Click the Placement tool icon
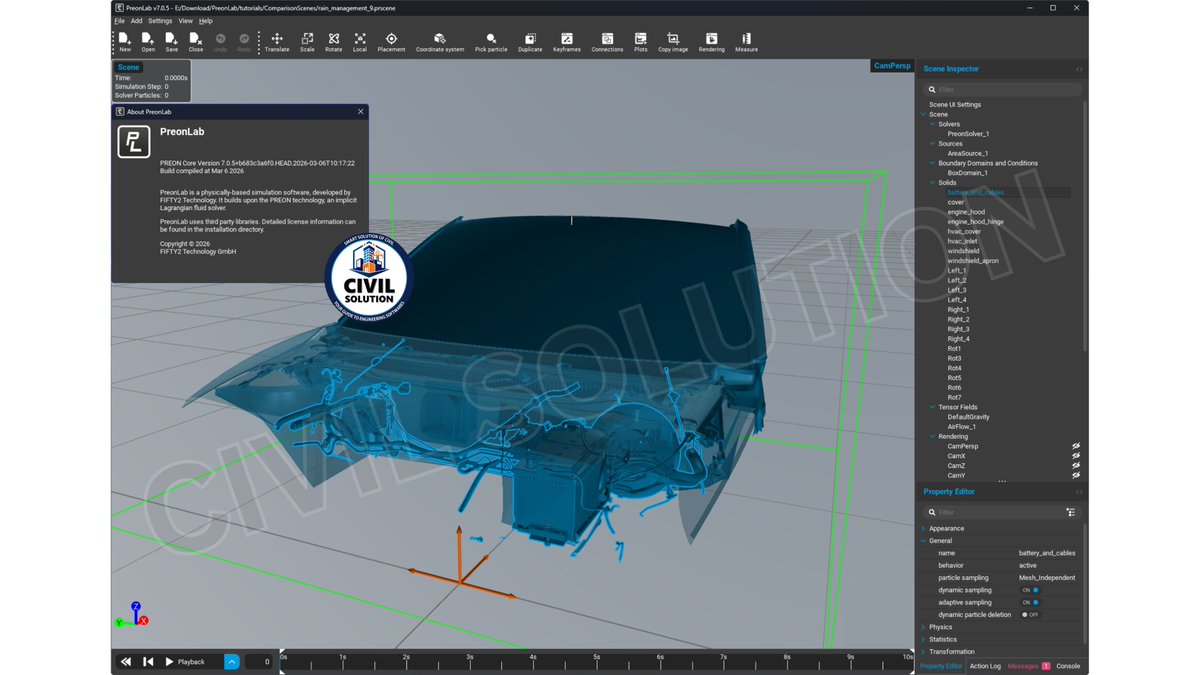This screenshot has height=675, width=1200. point(391,42)
